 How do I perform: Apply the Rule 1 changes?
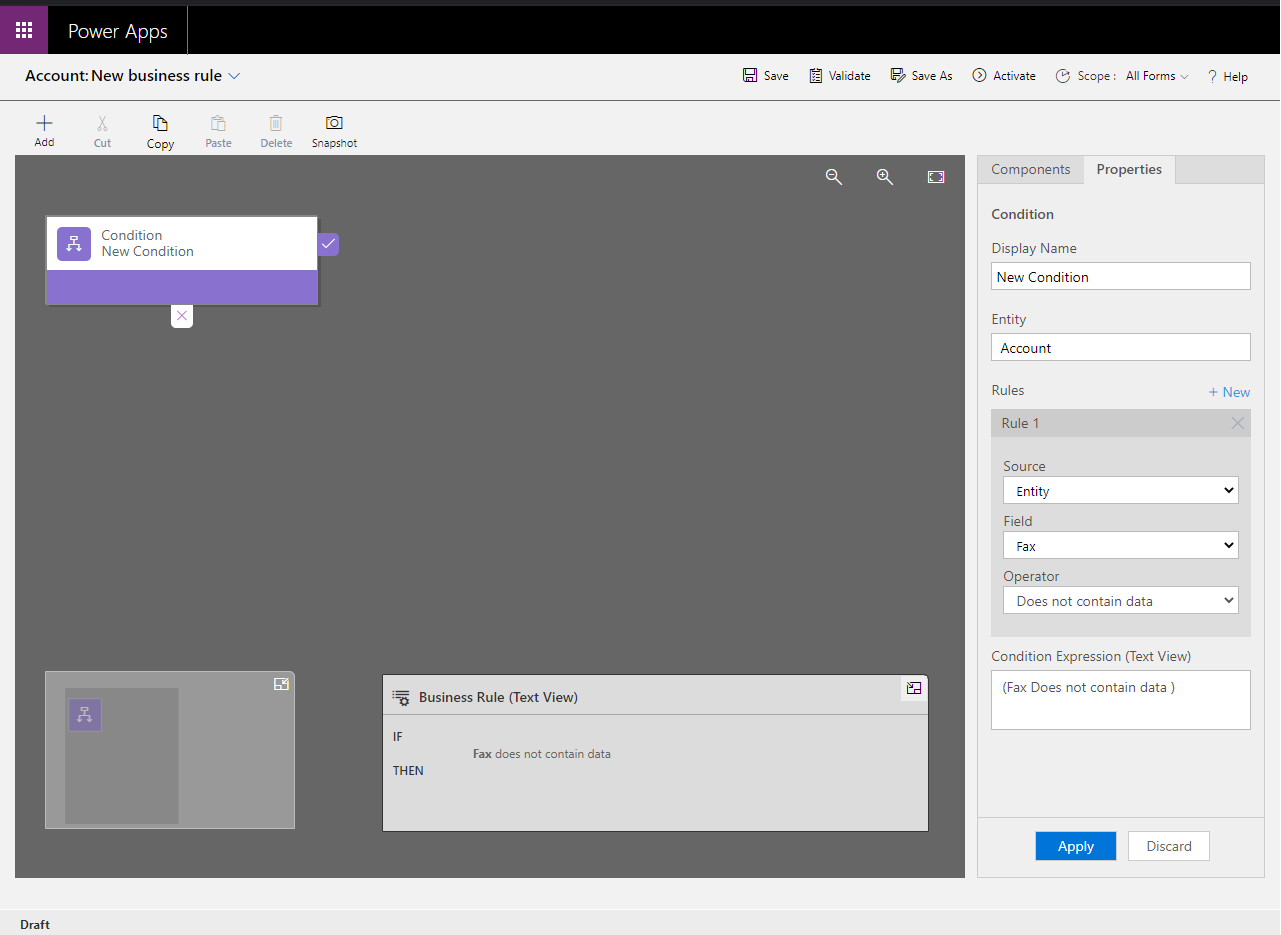(x=1075, y=845)
